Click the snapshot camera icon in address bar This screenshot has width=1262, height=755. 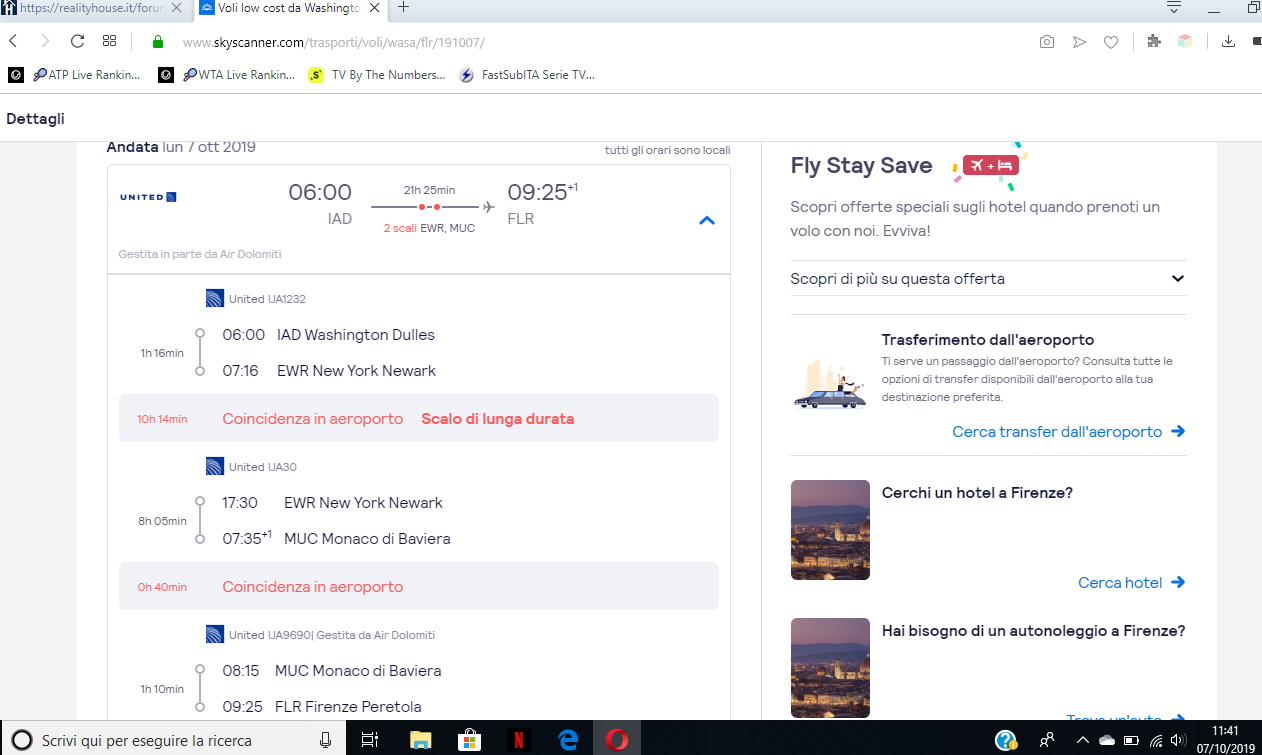pos(1046,42)
